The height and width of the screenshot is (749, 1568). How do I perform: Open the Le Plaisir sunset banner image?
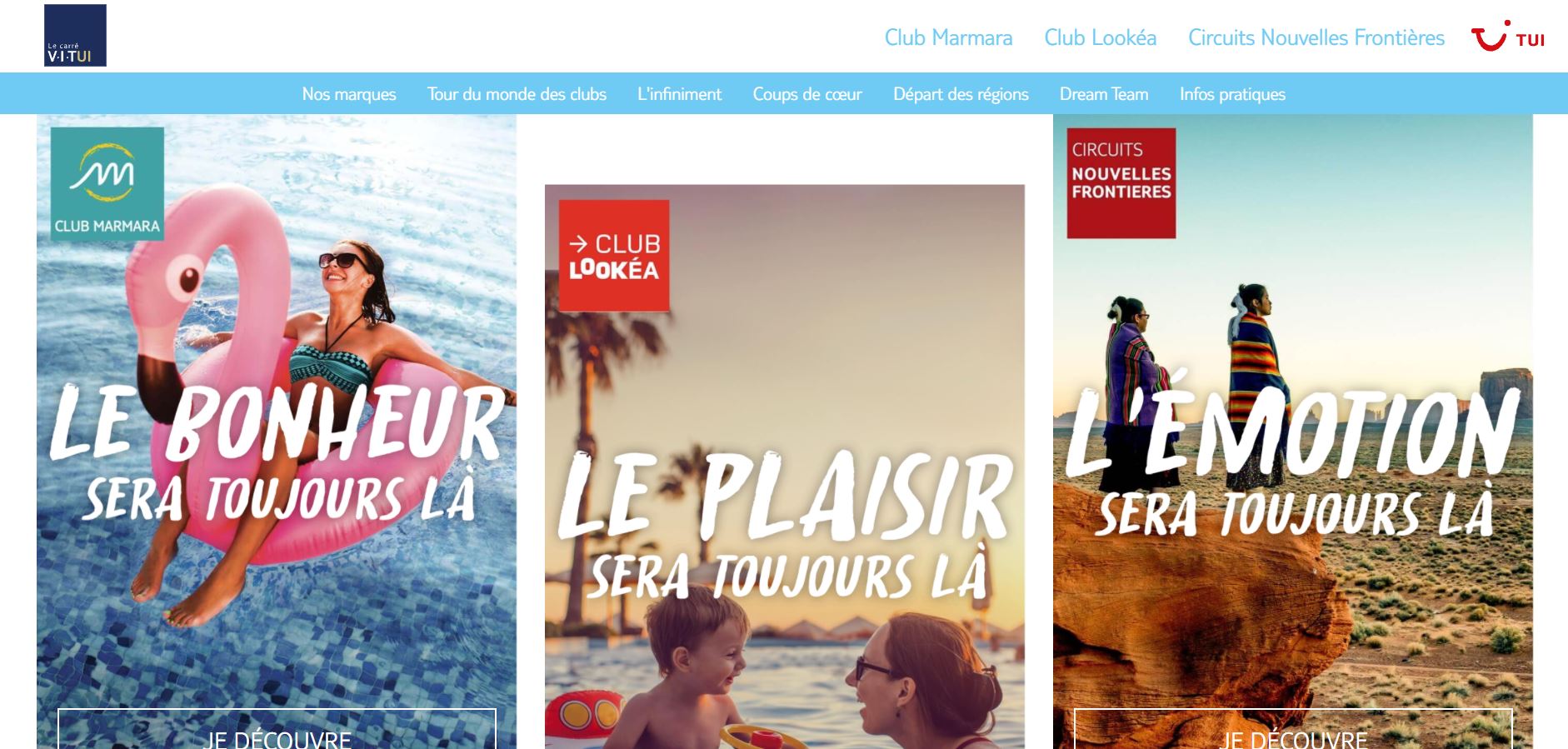[785, 467]
